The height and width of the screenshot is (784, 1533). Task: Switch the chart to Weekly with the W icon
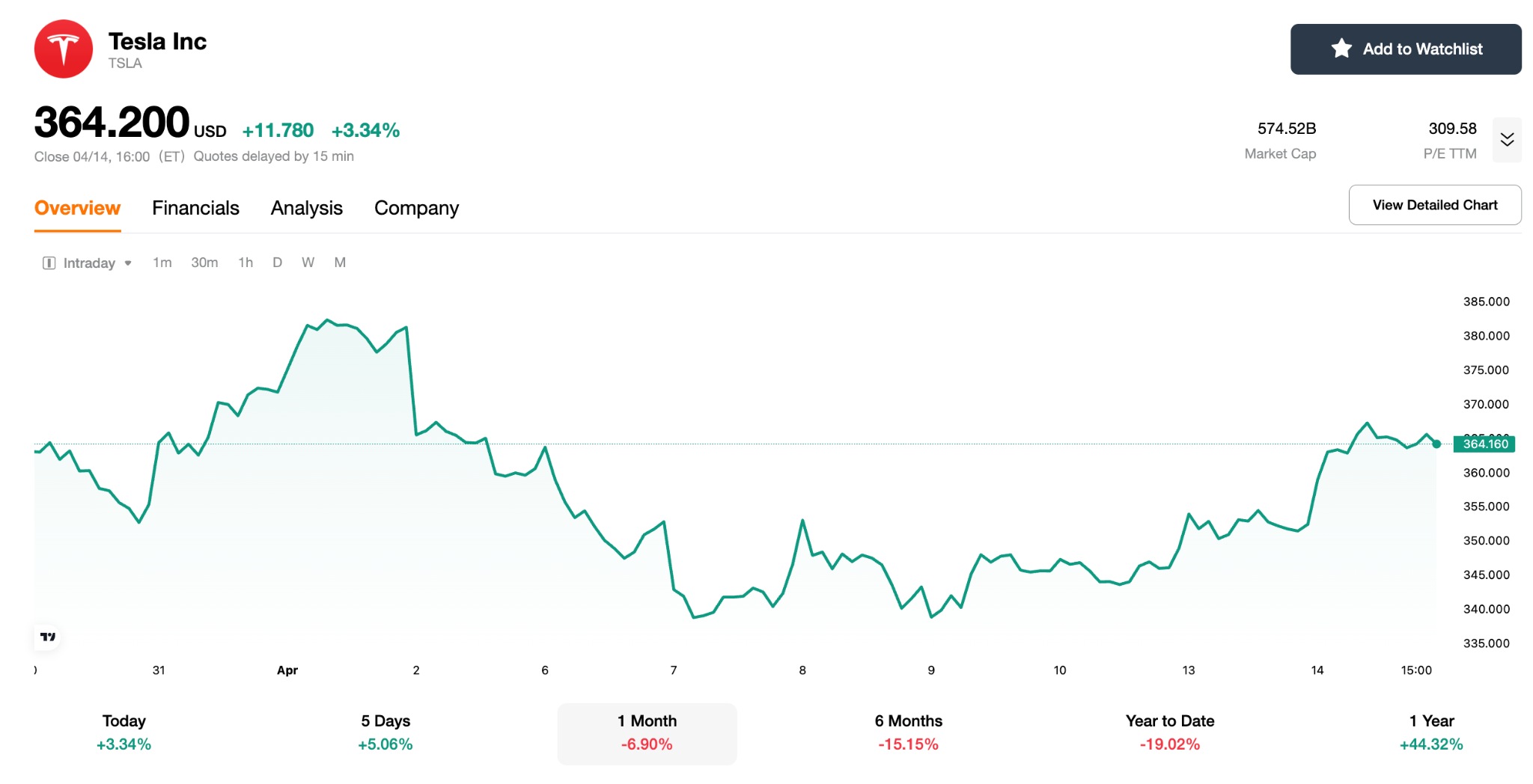pos(308,263)
